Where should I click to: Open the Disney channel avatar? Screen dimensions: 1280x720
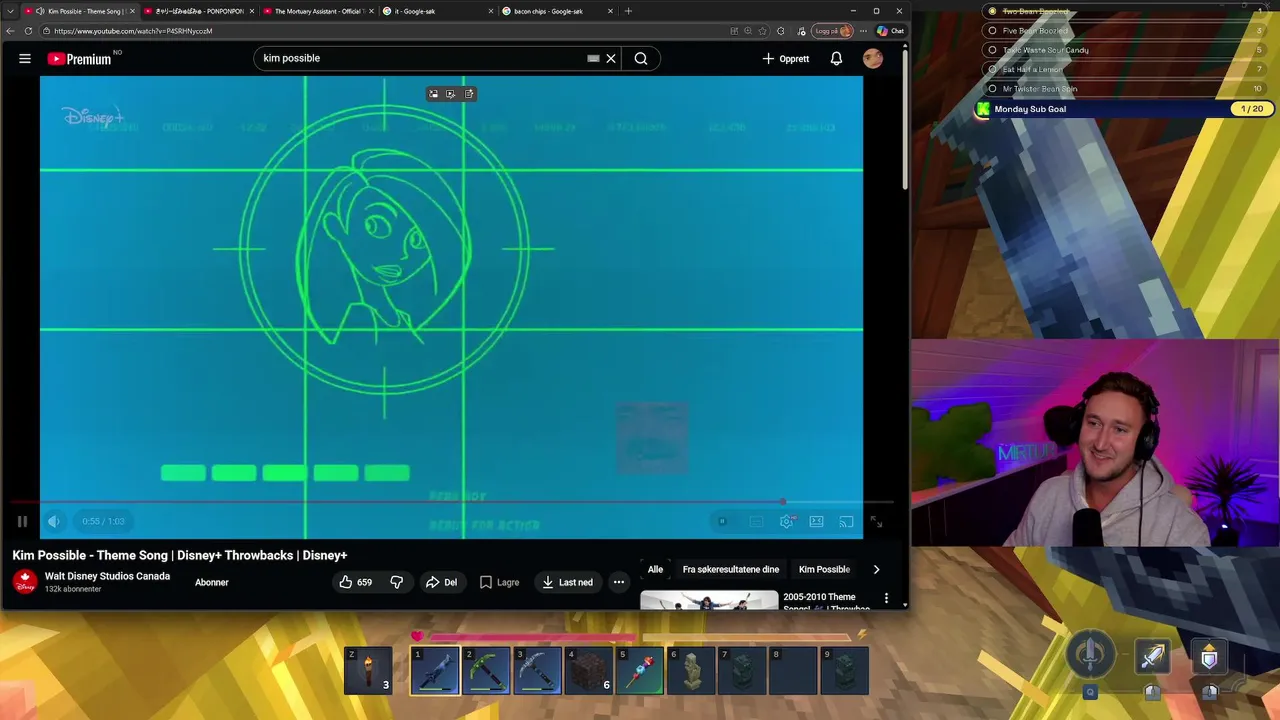pyautogui.click(x=25, y=581)
